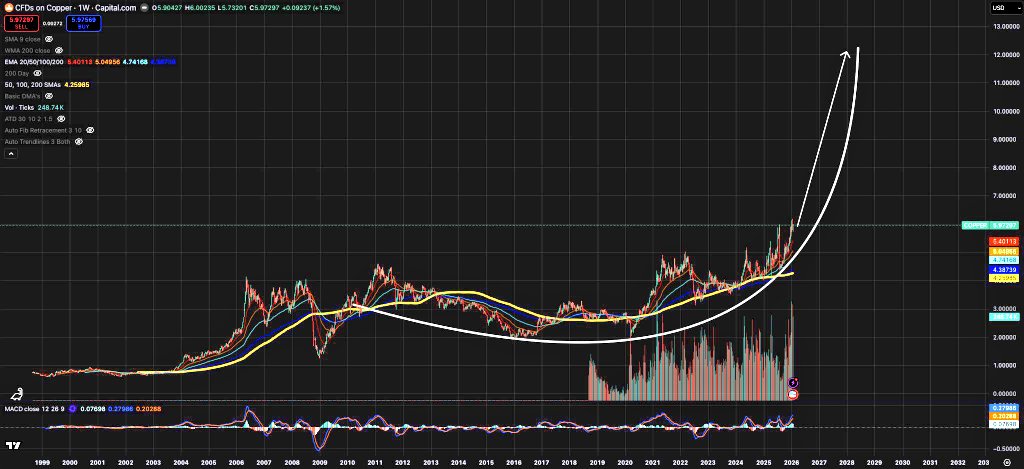Click the copper symbol logo icon

click(8, 8)
